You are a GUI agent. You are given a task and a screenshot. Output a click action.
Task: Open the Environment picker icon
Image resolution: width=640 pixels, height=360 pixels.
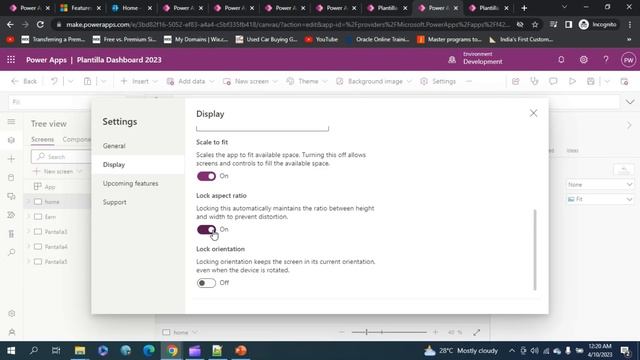[452, 60]
